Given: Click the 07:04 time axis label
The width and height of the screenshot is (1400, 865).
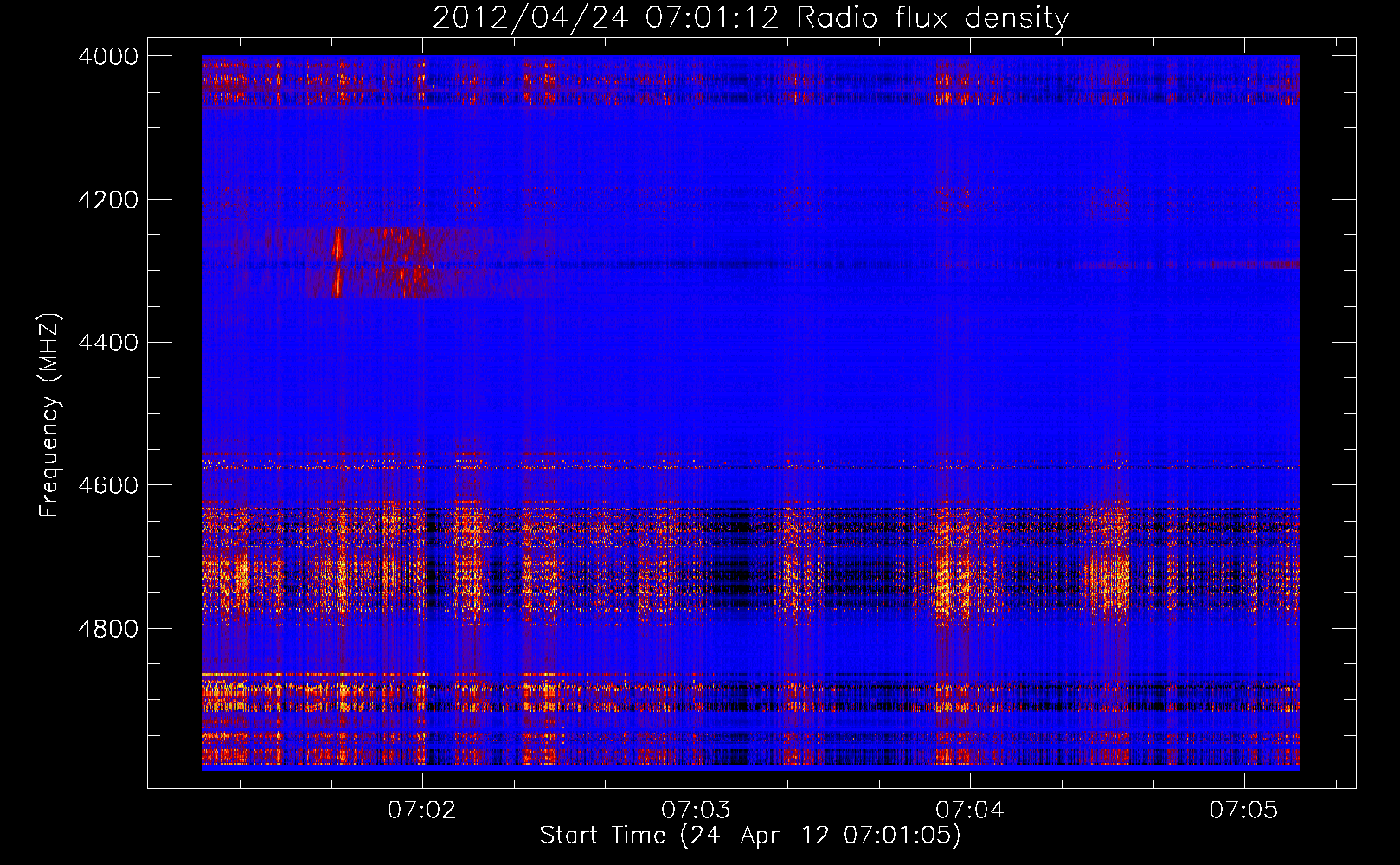Looking at the screenshot, I should coord(970,811).
